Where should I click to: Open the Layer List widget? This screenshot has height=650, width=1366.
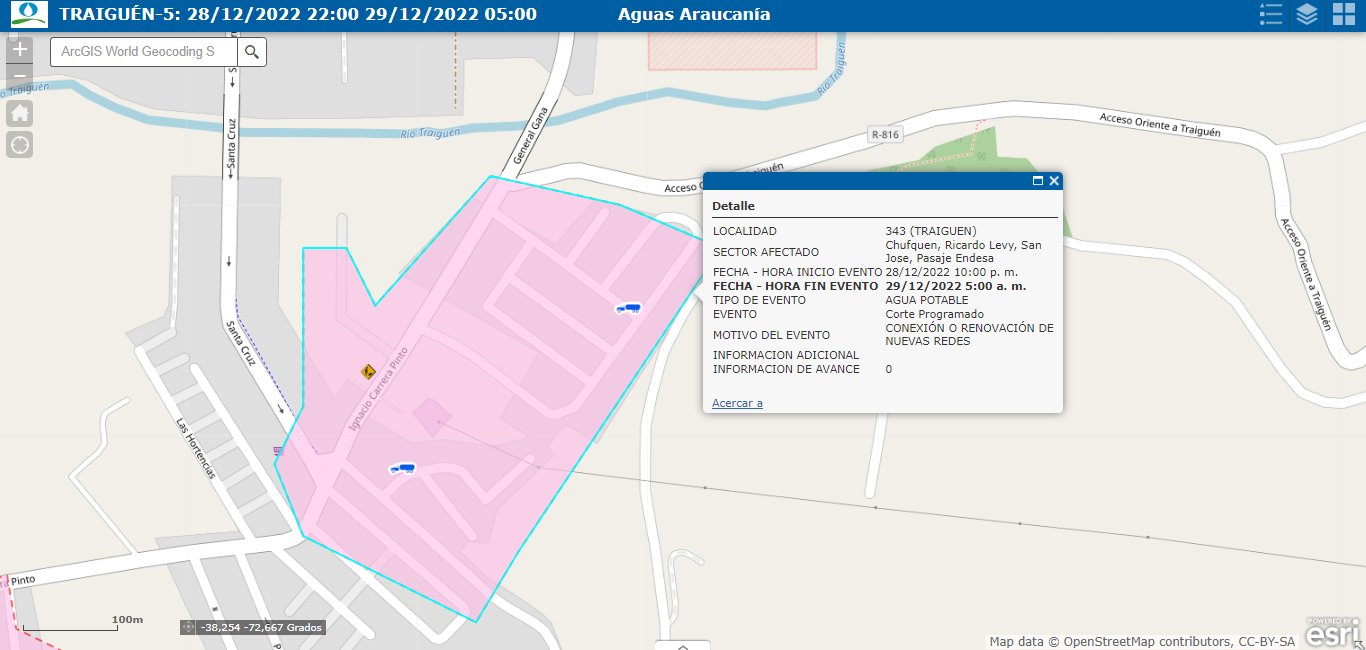pyautogui.click(x=1307, y=14)
